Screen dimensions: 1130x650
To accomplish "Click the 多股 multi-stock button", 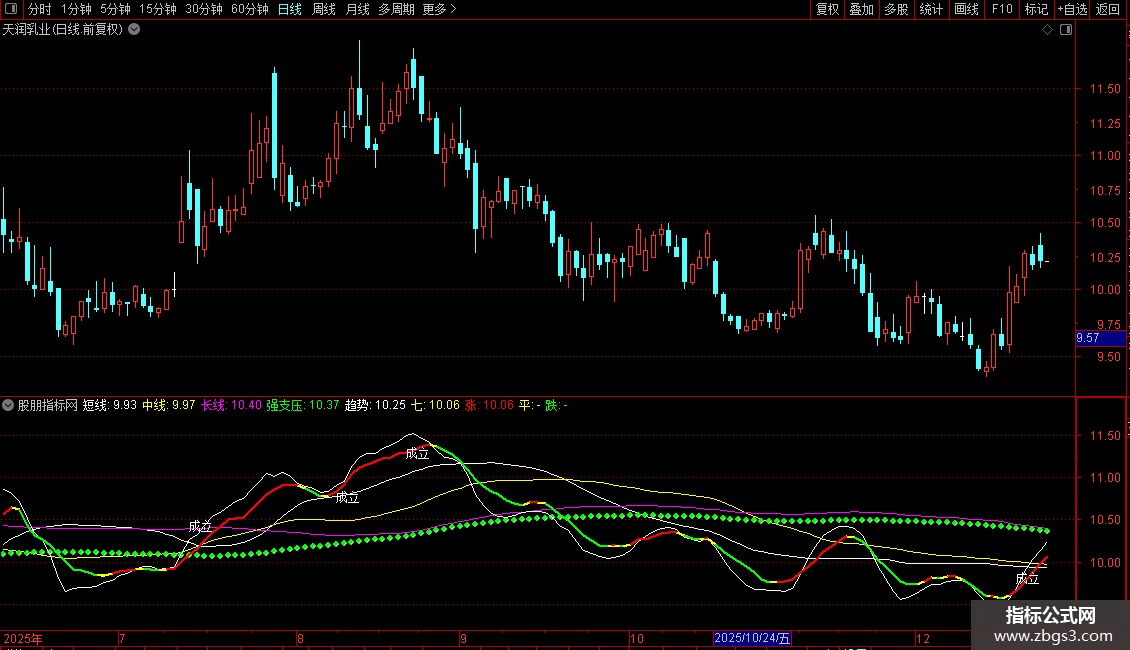I will pyautogui.click(x=897, y=9).
